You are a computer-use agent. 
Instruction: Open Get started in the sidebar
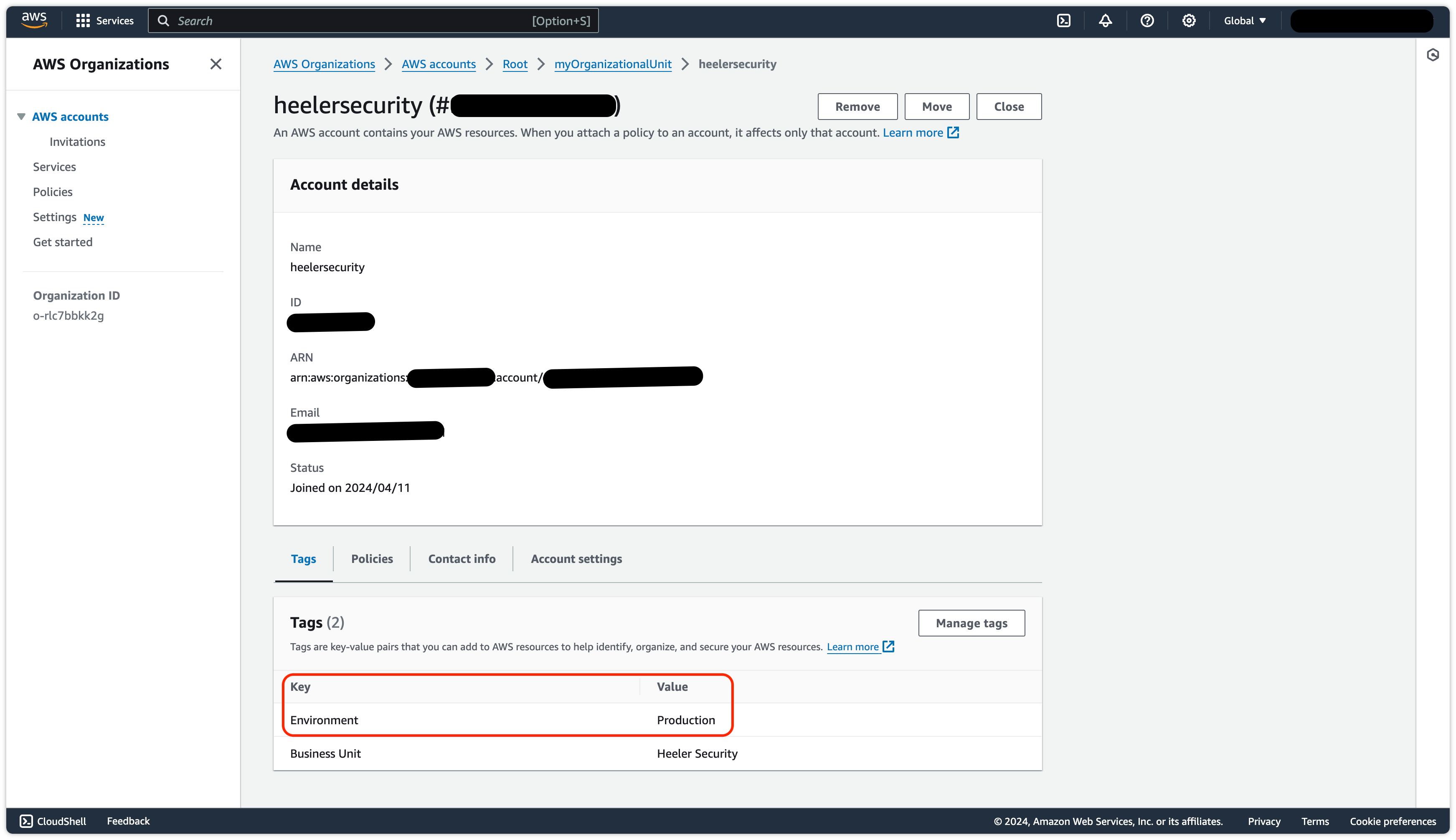(x=62, y=242)
